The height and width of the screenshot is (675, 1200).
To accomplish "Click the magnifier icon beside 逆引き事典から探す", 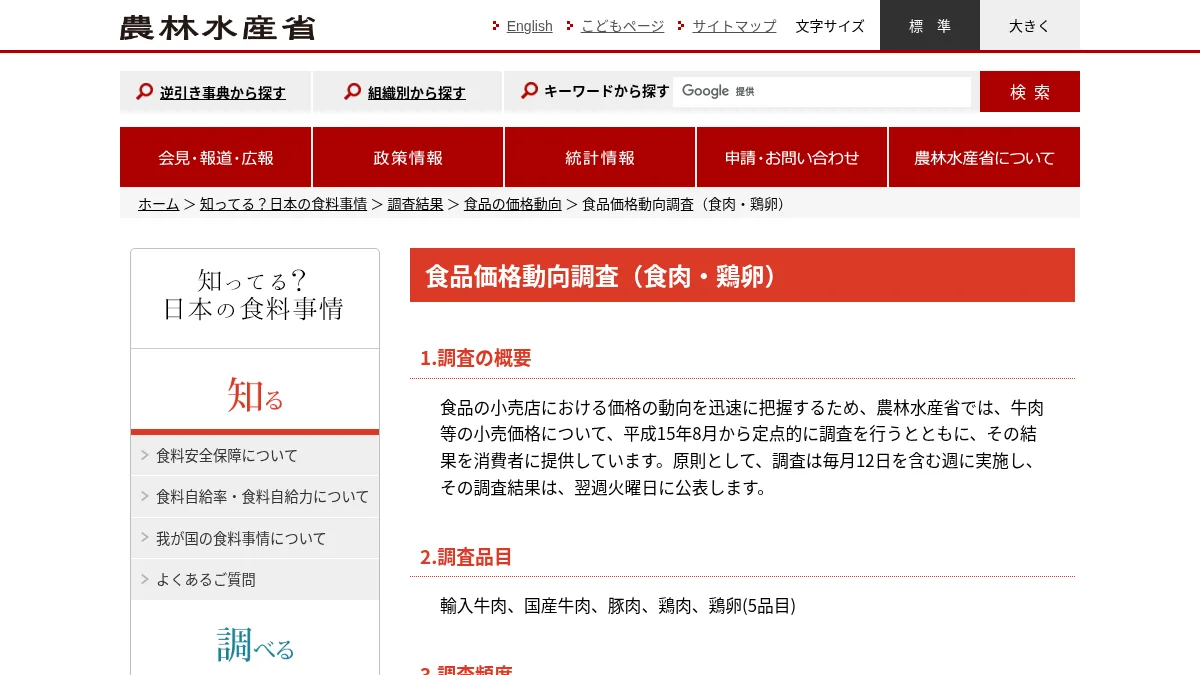I will (145, 92).
